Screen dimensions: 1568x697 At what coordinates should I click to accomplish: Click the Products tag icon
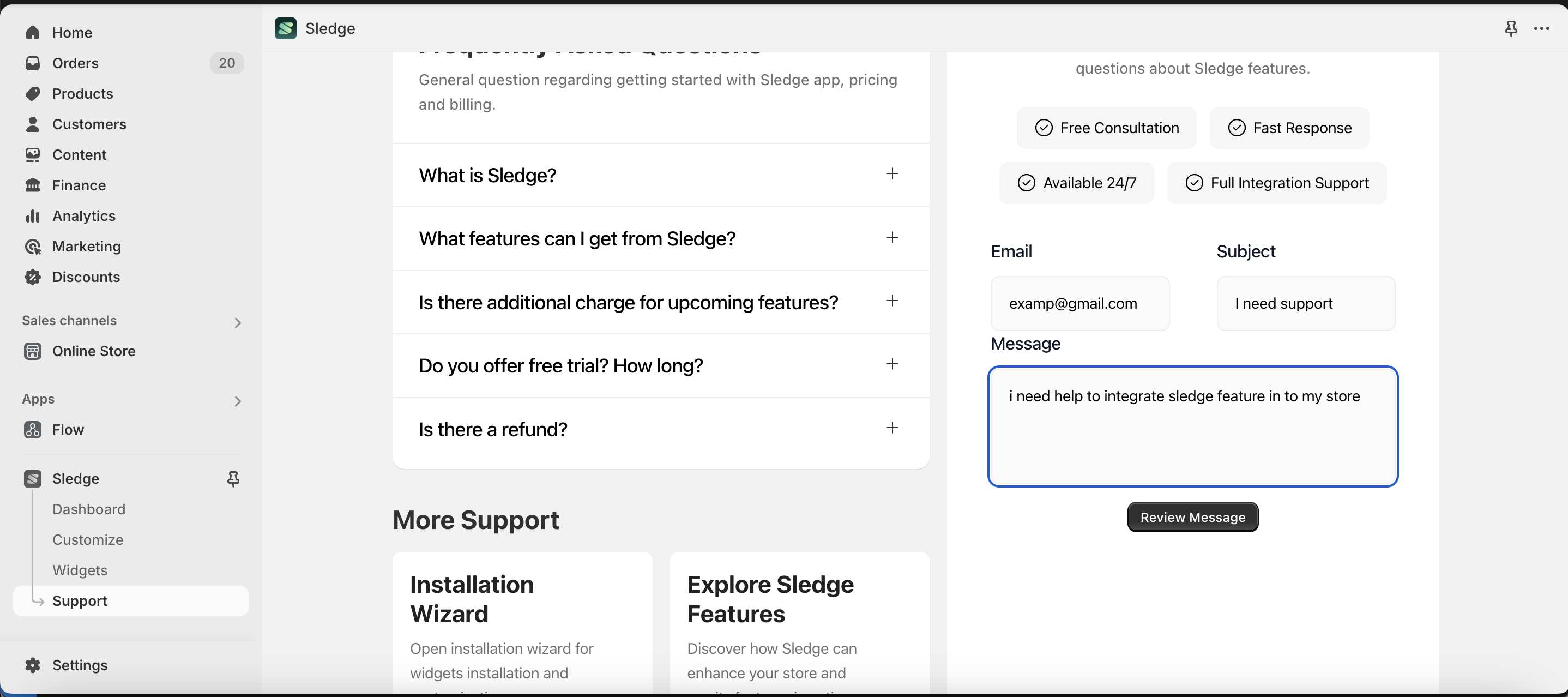(x=33, y=93)
